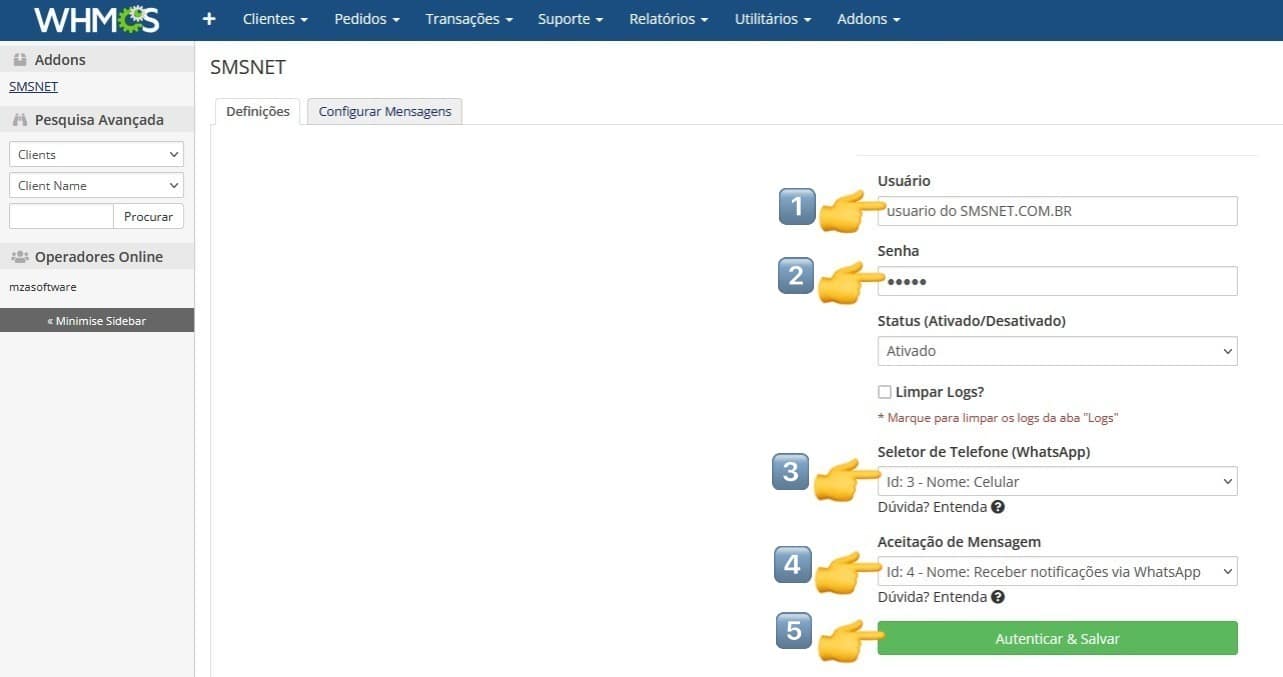The image size is (1283, 677).
Task: Click help icon under Seletor de Telefone
Action: [998, 507]
